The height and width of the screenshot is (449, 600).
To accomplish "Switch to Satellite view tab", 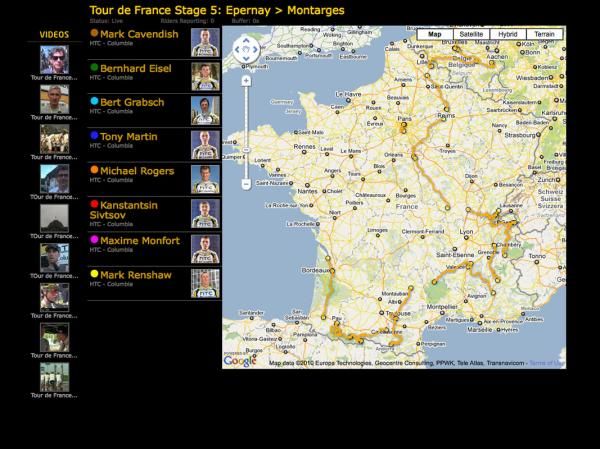I will pos(471,34).
